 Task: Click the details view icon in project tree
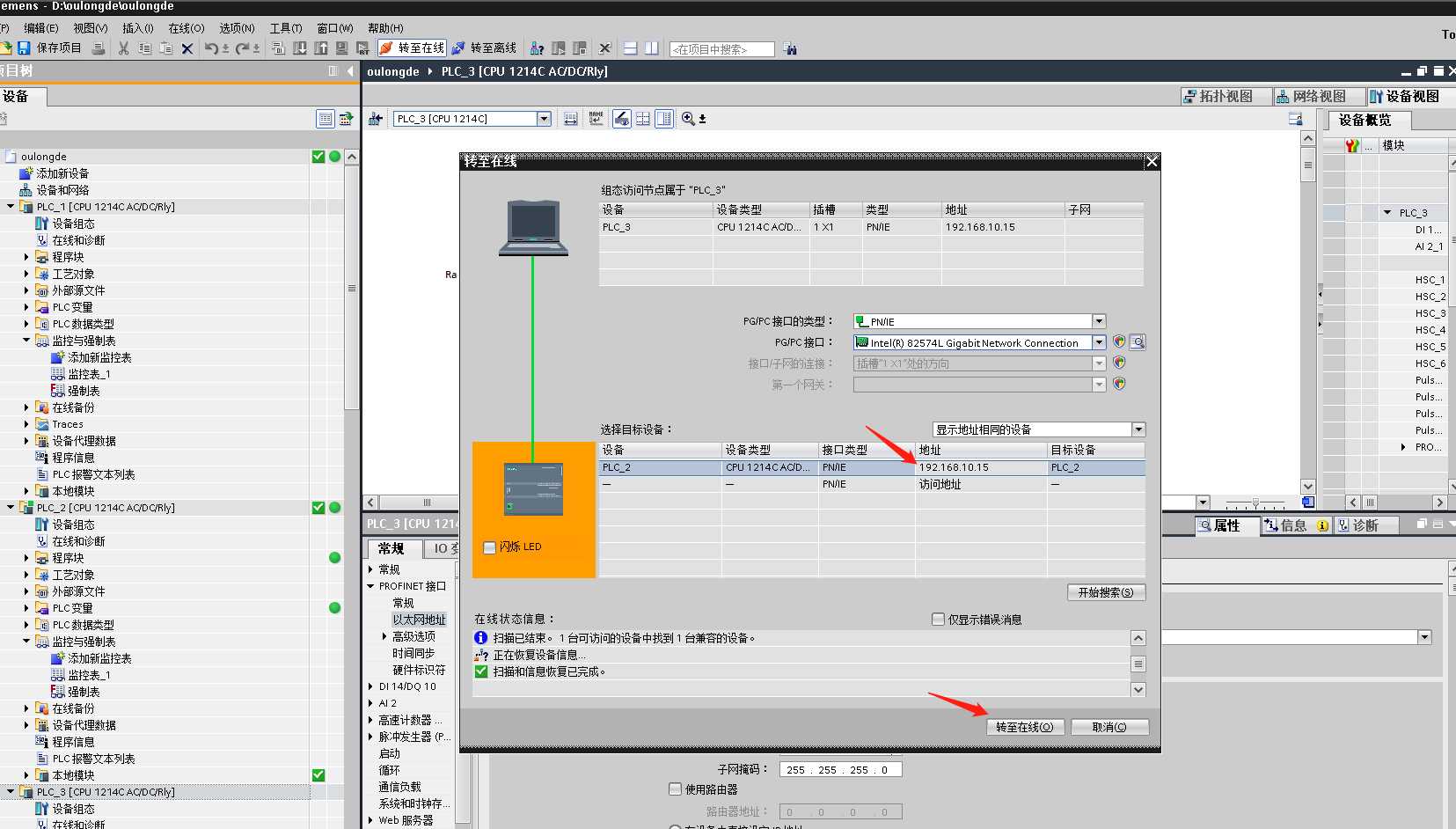coord(325,118)
